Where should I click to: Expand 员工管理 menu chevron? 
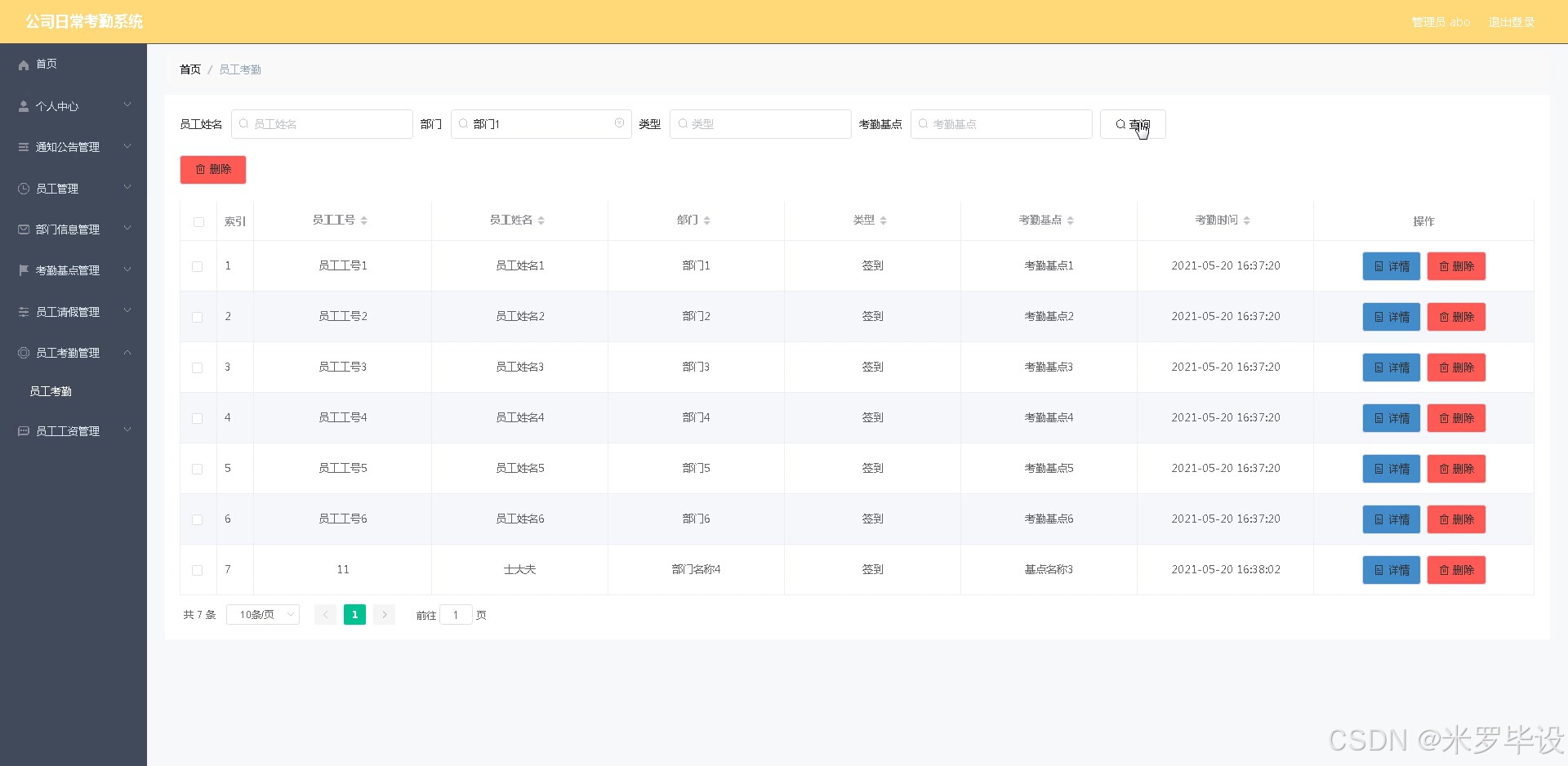coord(127,187)
